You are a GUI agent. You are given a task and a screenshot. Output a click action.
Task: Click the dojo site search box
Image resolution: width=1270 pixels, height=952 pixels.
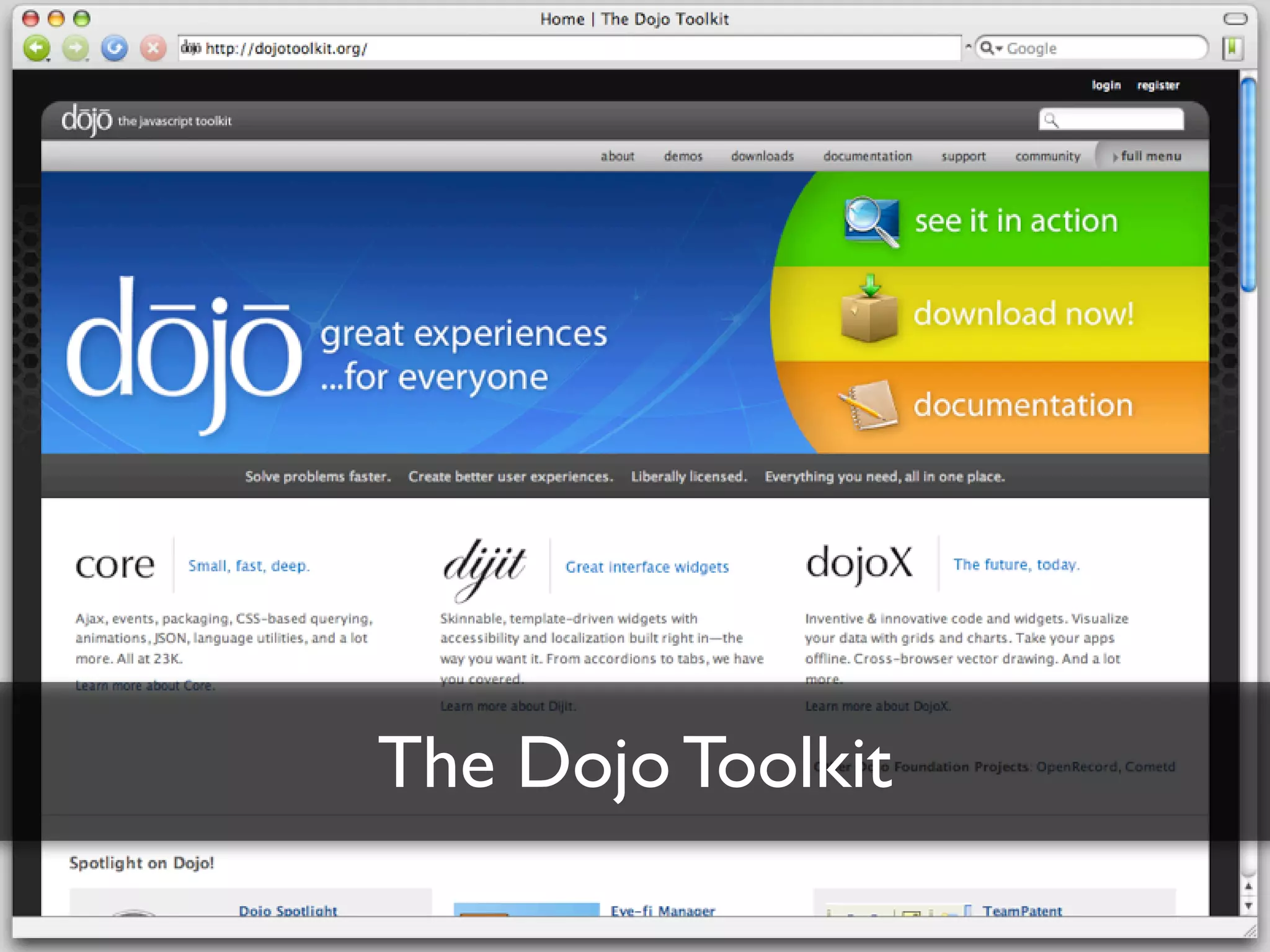tap(1111, 119)
